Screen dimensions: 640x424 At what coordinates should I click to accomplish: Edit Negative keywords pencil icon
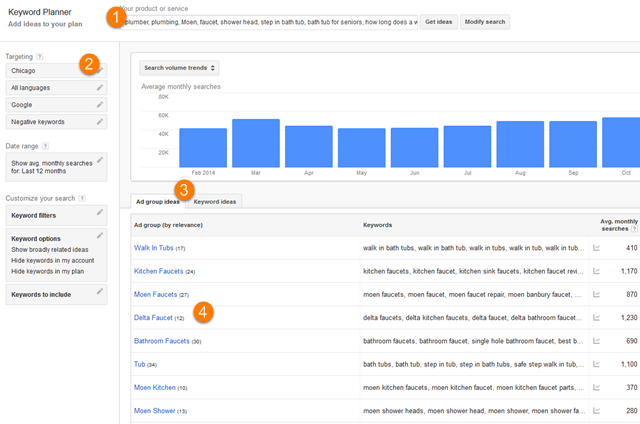[100, 122]
